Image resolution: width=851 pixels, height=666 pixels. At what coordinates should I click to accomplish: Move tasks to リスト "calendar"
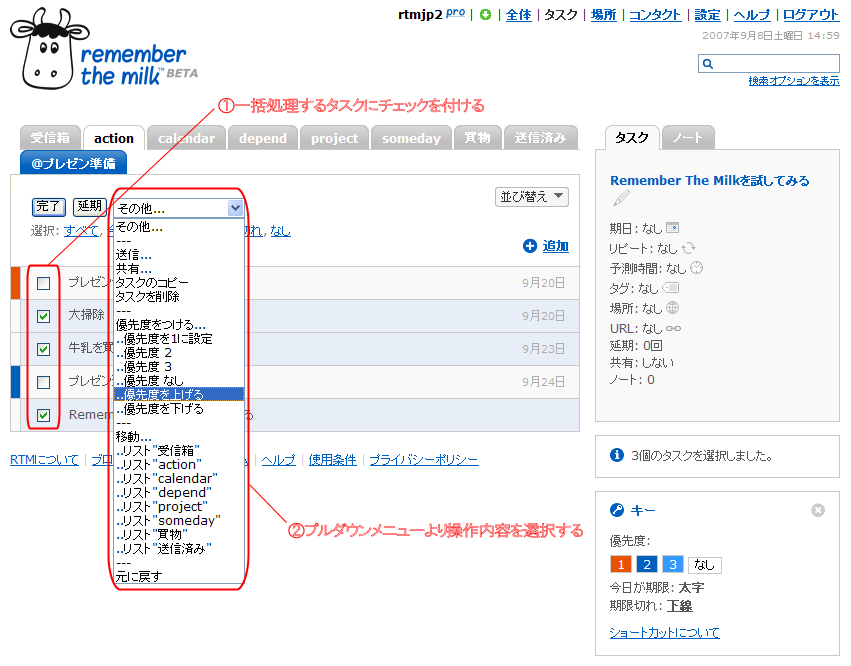point(179,479)
